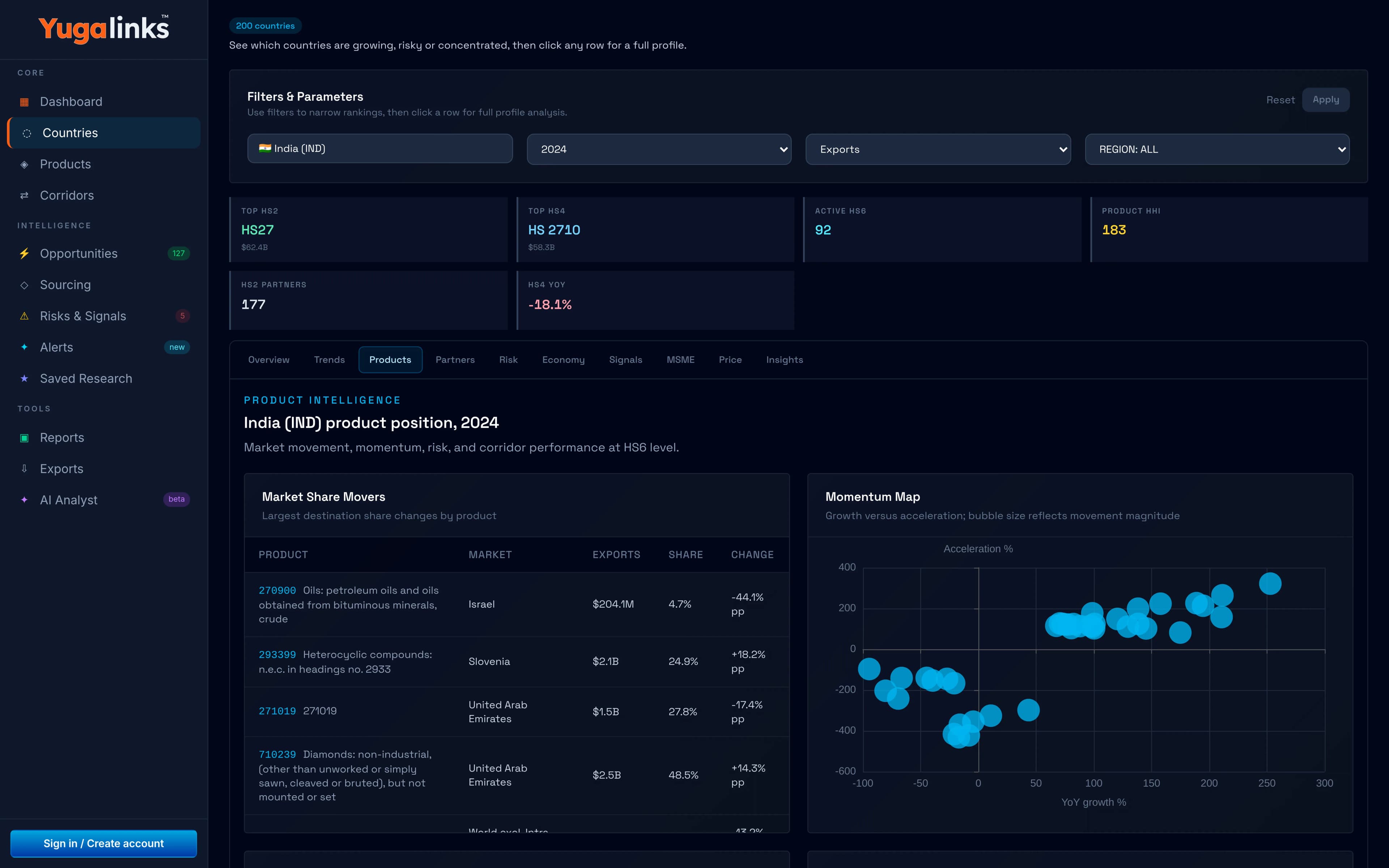Viewport: 1389px width, 868px height.
Task: Click the PRODUCT column header
Action: click(x=284, y=555)
